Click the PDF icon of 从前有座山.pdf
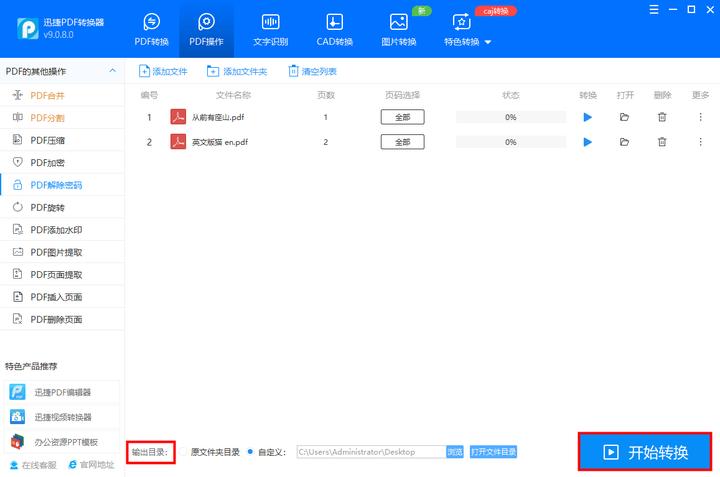Image resolution: width=720 pixels, height=477 pixels. tap(178, 117)
